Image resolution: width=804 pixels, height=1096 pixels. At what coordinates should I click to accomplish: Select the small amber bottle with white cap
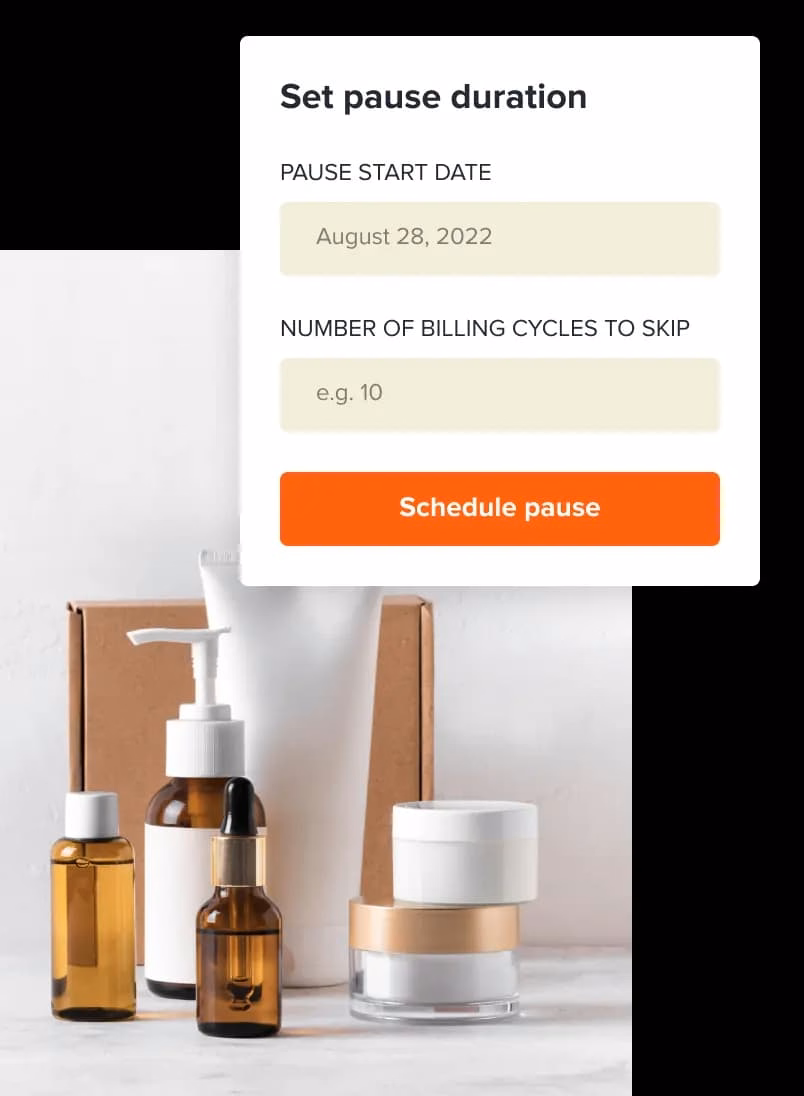(93, 905)
